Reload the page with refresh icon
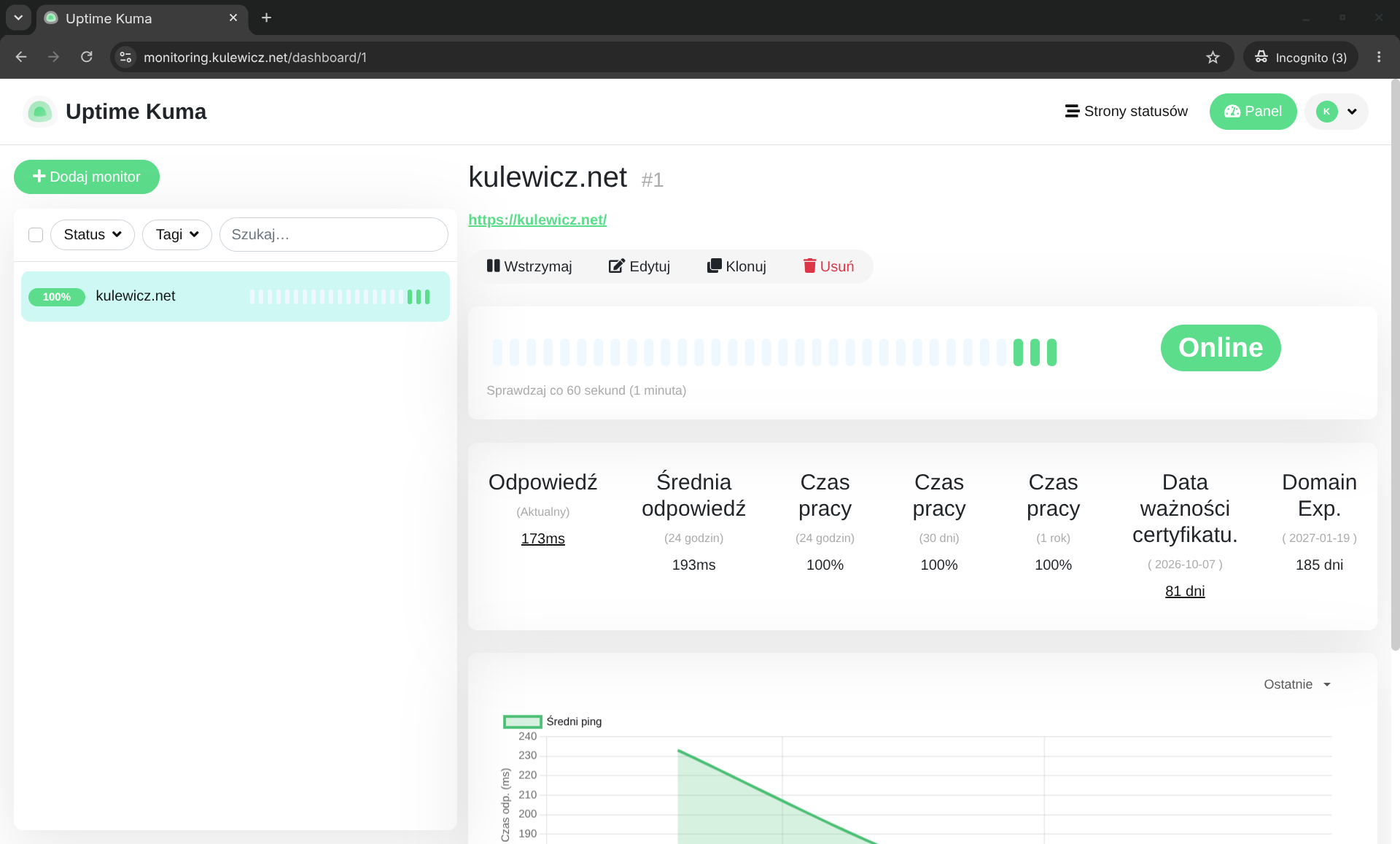Viewport: 1400px width, 844px height. point(86,57)
